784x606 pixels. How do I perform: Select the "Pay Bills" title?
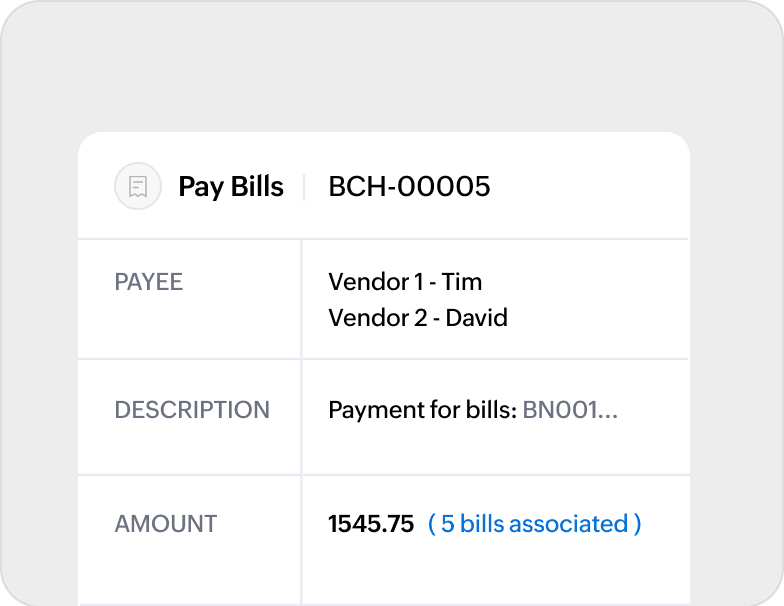(231, 187)
